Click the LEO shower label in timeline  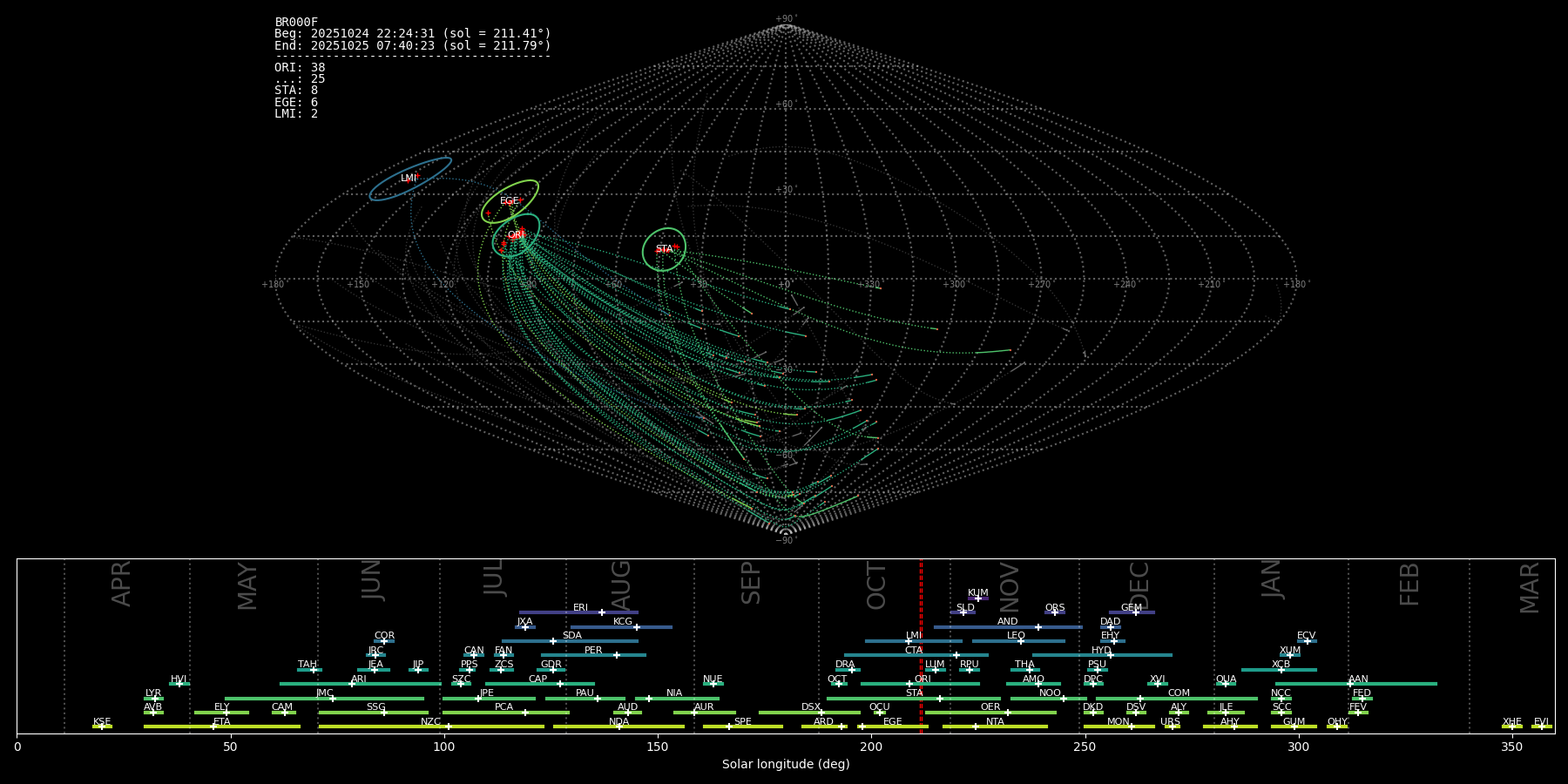tap(1017, 636)
